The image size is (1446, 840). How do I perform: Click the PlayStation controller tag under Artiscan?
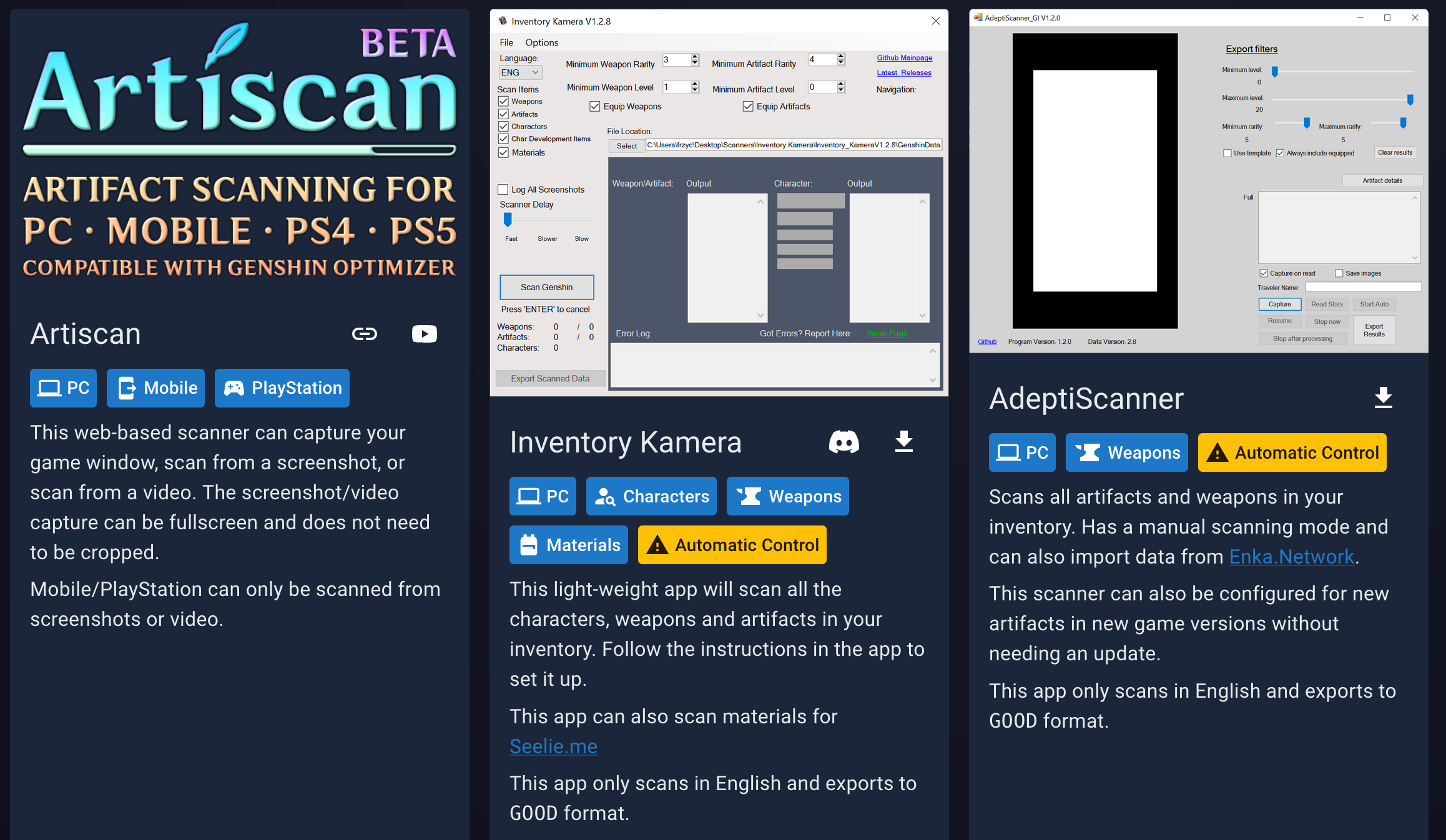(282, 388)
